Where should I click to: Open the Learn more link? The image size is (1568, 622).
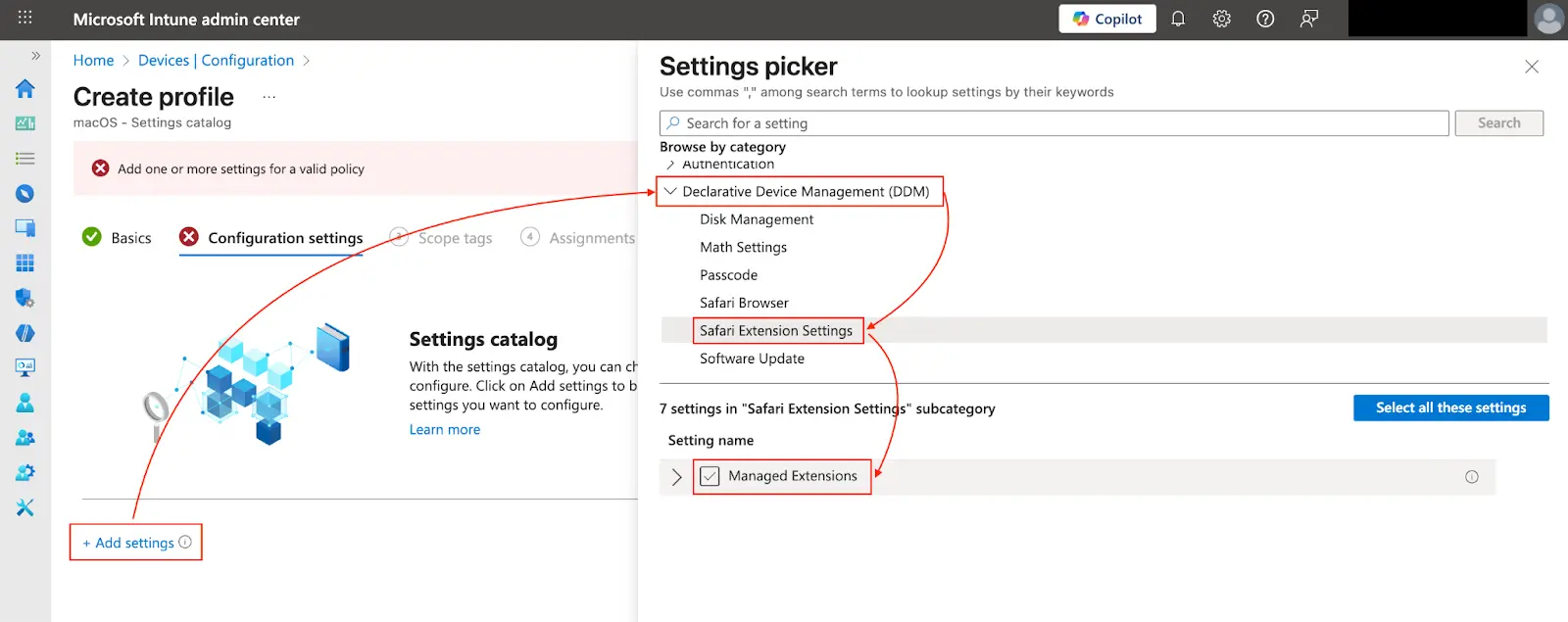445,429
